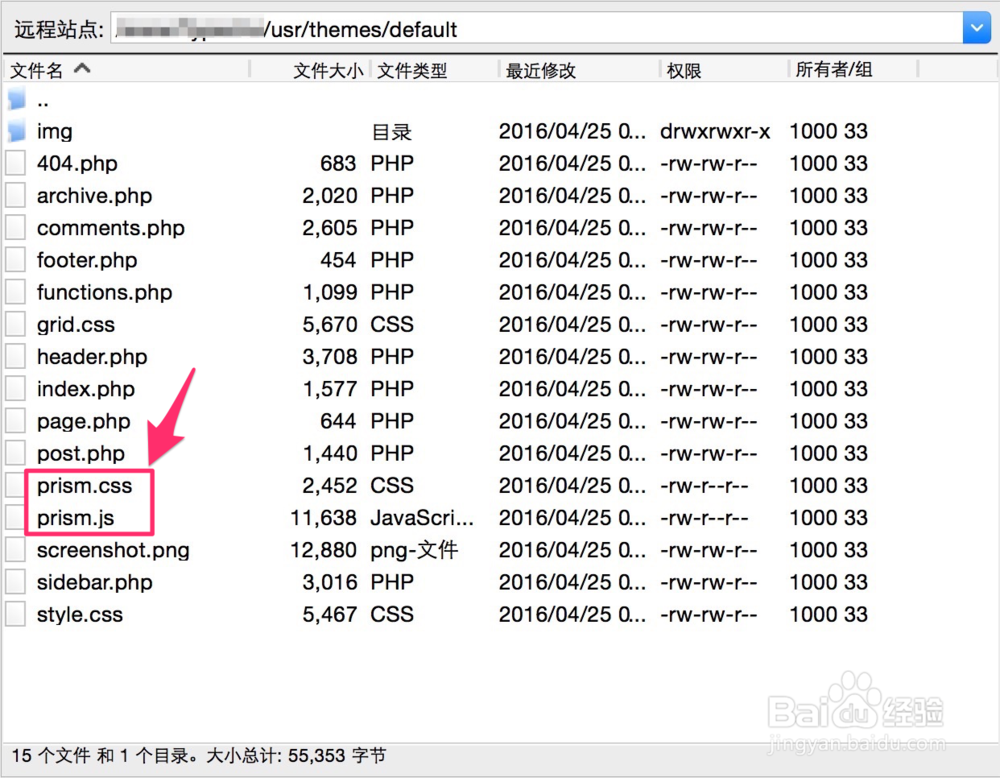Image resolution: width=1000 pixels, height=778 pixels.
Task: Check the checkbox next to header.php
Action: pos(14,356)
